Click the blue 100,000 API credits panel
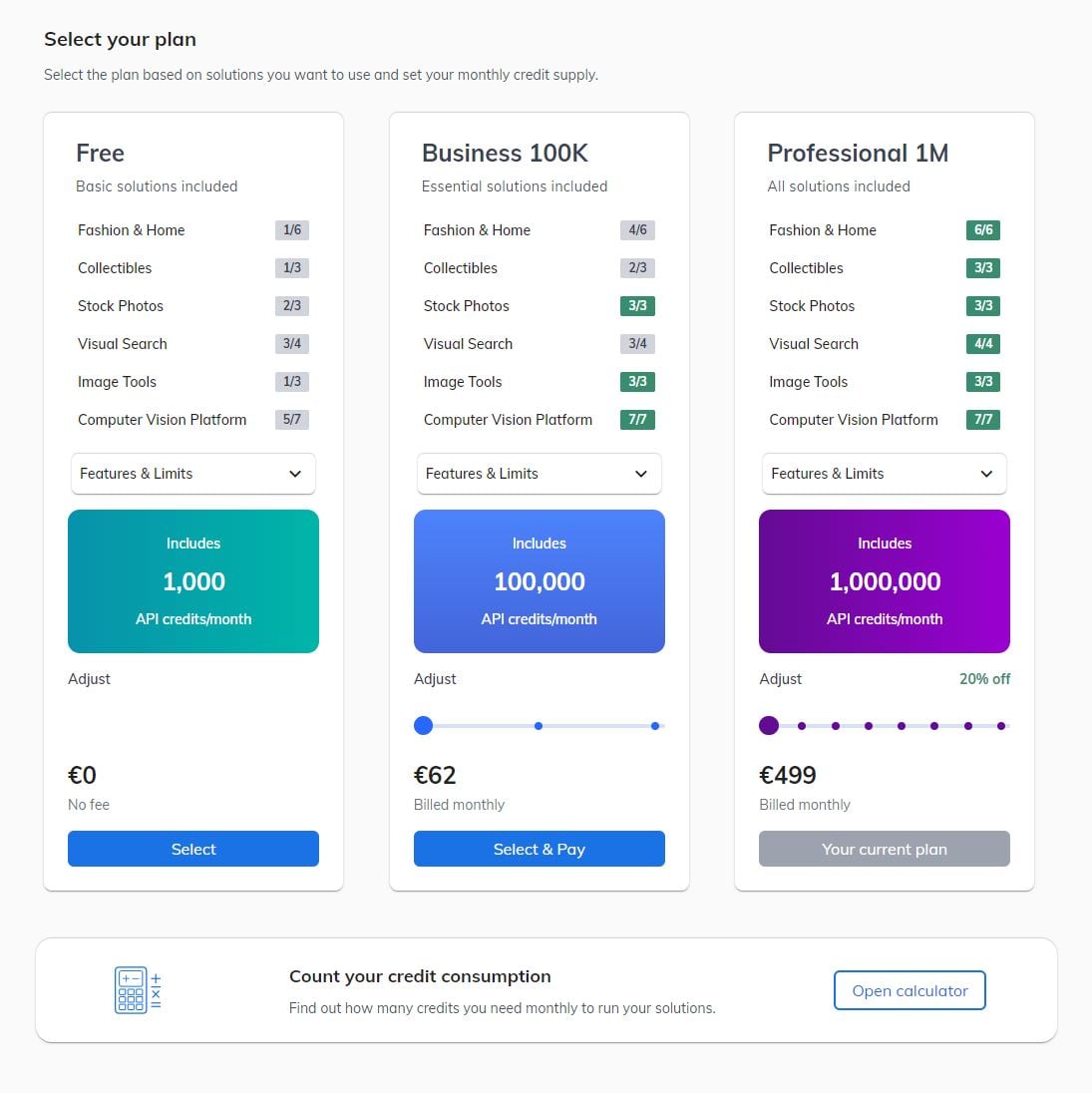 pyautogui.click(x=539, y=581)
